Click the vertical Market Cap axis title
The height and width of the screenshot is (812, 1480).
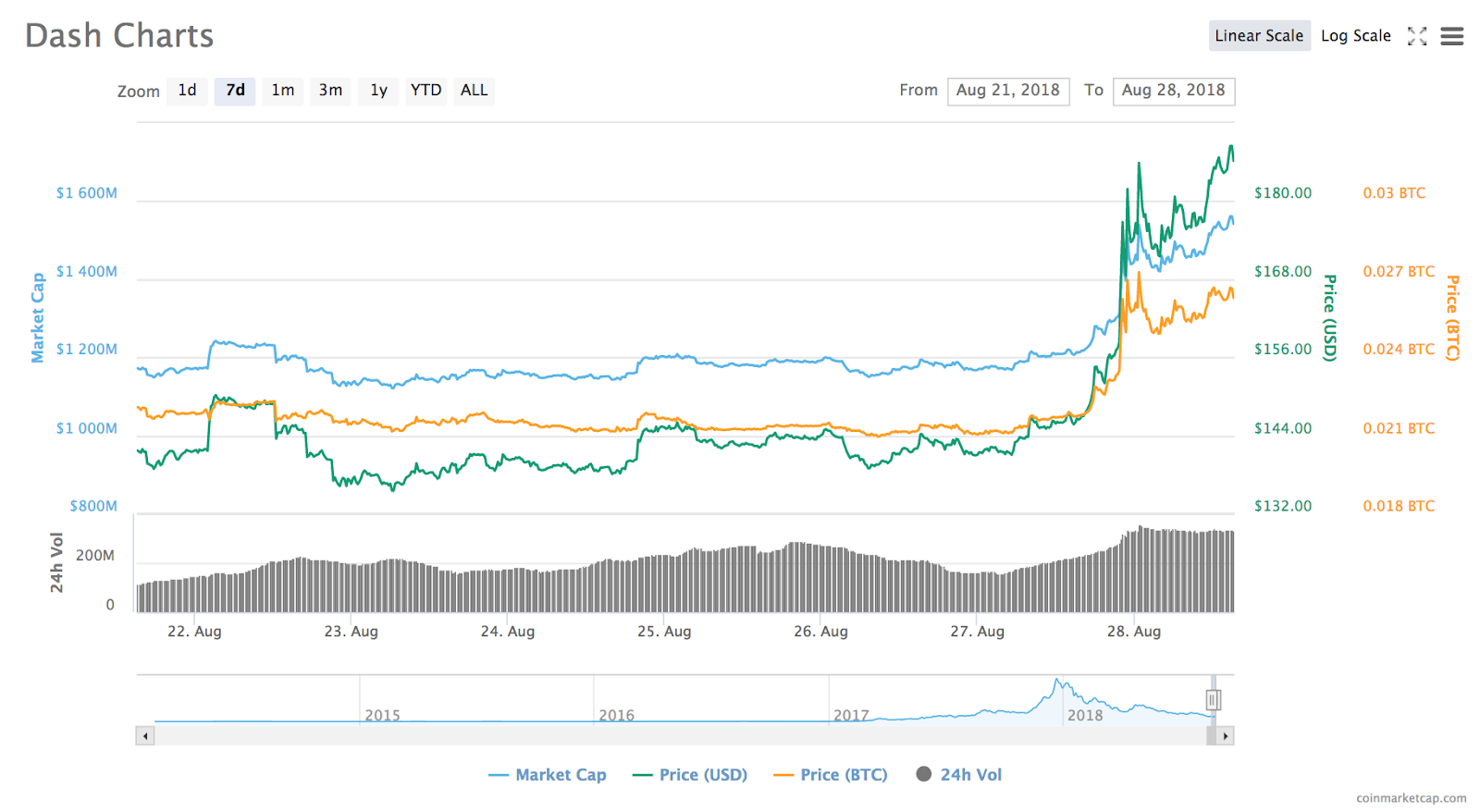click(x=38, y=317)
